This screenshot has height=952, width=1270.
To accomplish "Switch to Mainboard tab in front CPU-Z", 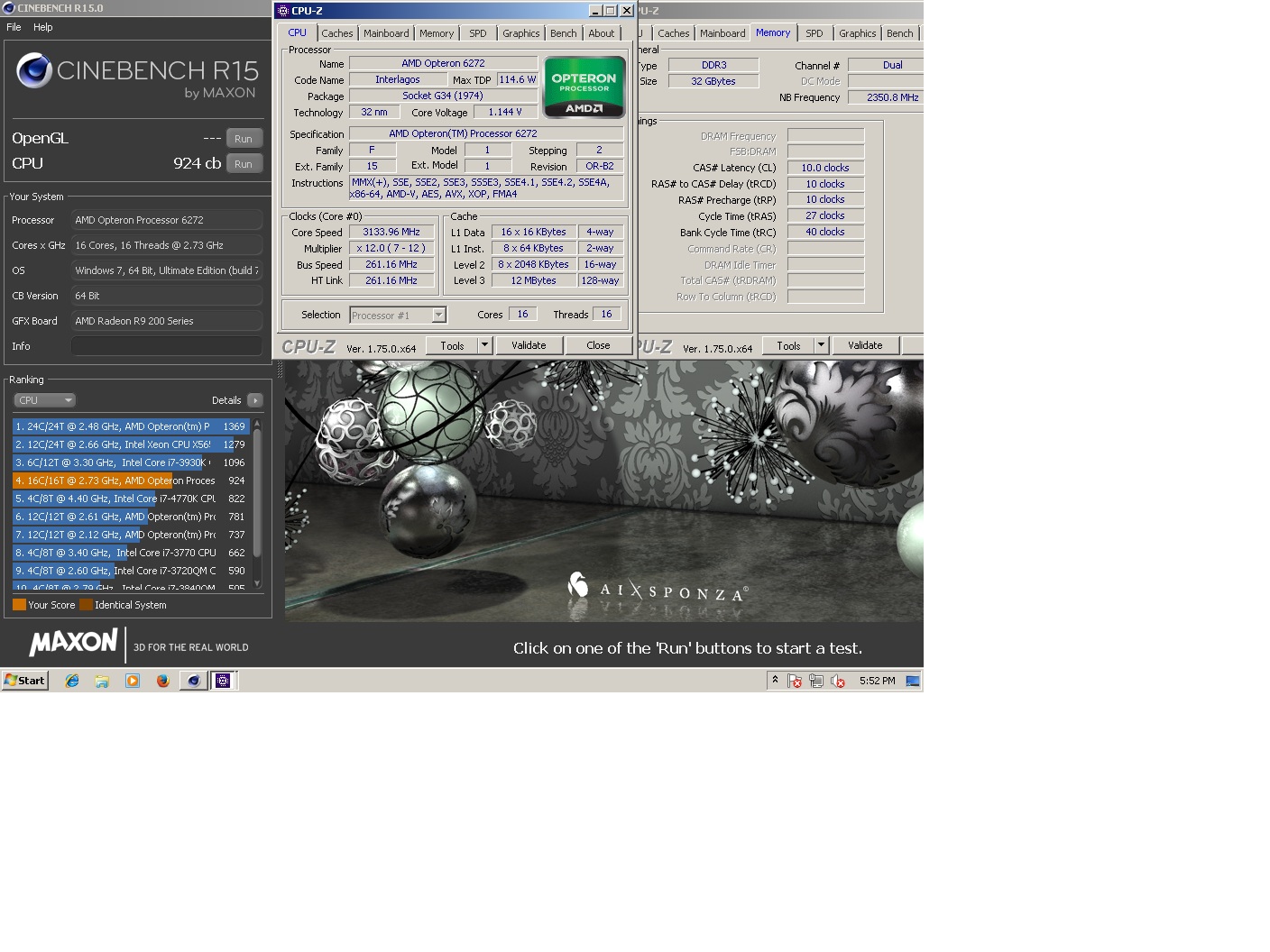I will pyautogui.click(x=386, y=33).
